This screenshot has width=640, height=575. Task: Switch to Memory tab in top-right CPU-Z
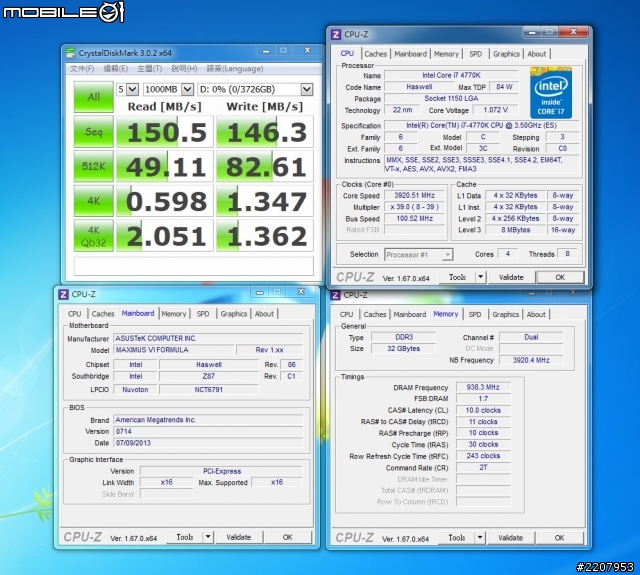tap(446, 54)
